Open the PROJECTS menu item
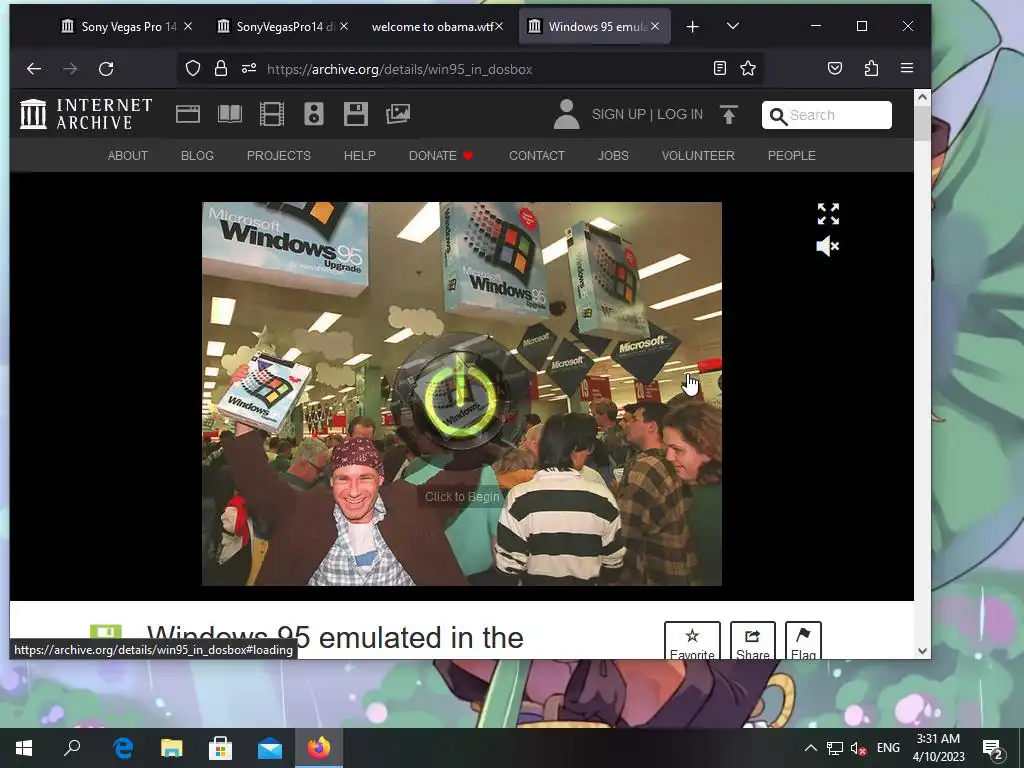This screenshot has height=768, width=1024. [279, 156]
